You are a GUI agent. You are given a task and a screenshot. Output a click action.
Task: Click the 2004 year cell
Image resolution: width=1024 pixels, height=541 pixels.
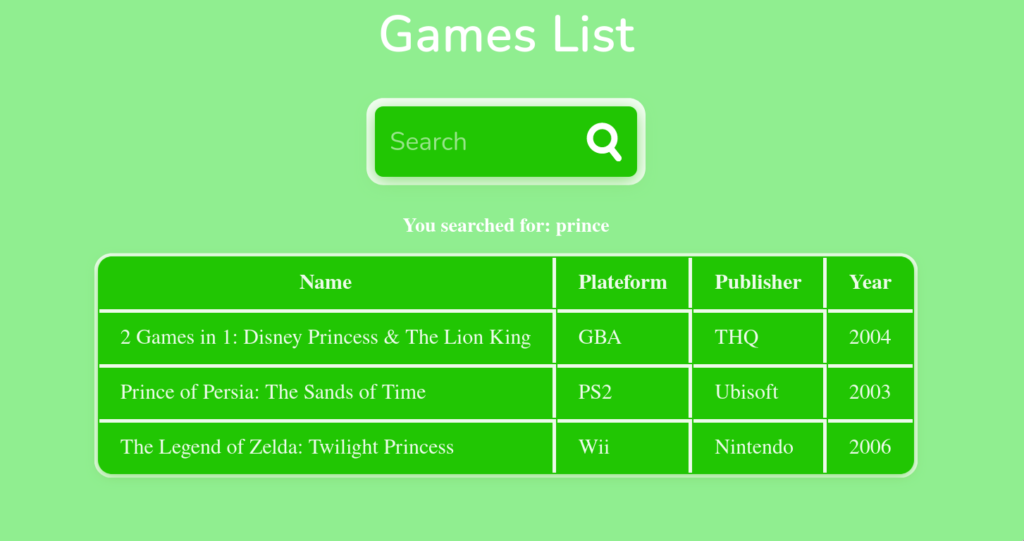pyautogui.click(x=870, y=337)
